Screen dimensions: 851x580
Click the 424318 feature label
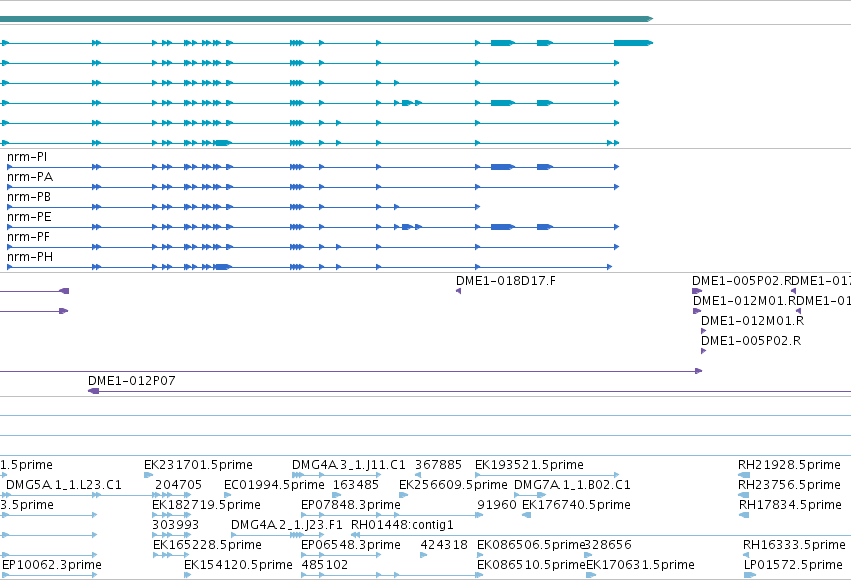click(444, 545)
